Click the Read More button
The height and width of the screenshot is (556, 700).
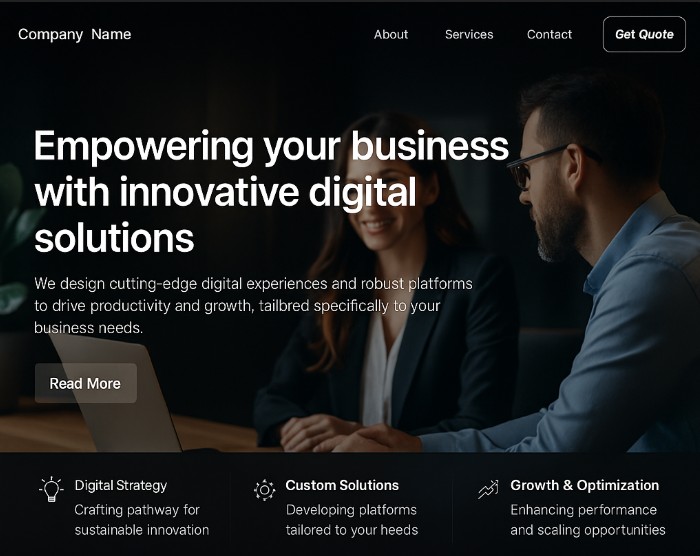86,383
